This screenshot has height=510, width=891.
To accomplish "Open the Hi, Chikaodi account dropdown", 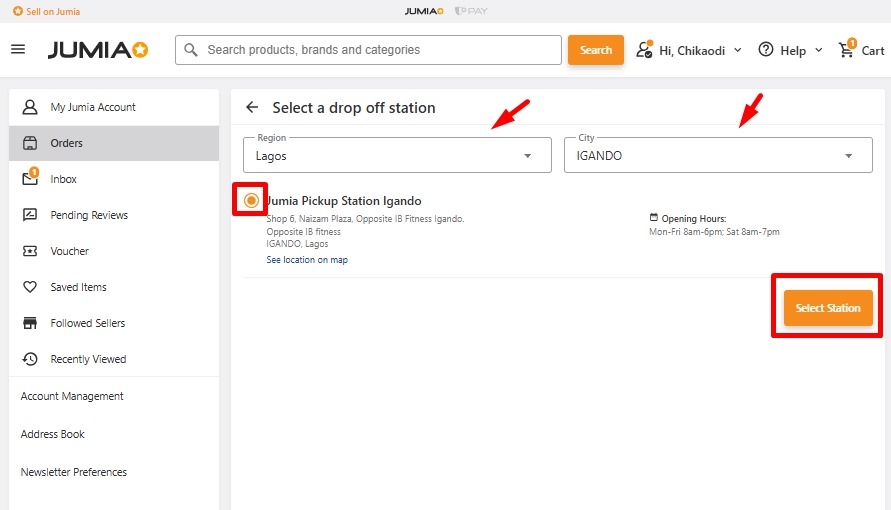I will point(690,50).
